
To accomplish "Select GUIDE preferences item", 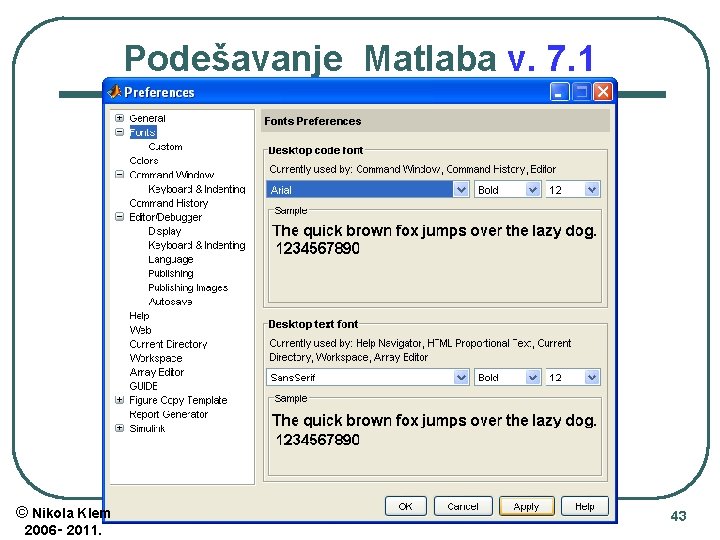I will click(143, 386).
